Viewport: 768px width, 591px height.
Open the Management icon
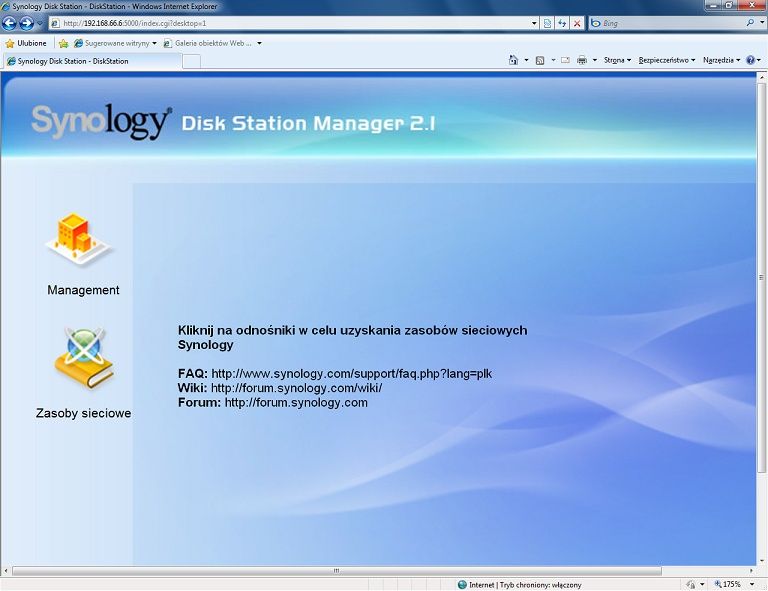(80, 239)
